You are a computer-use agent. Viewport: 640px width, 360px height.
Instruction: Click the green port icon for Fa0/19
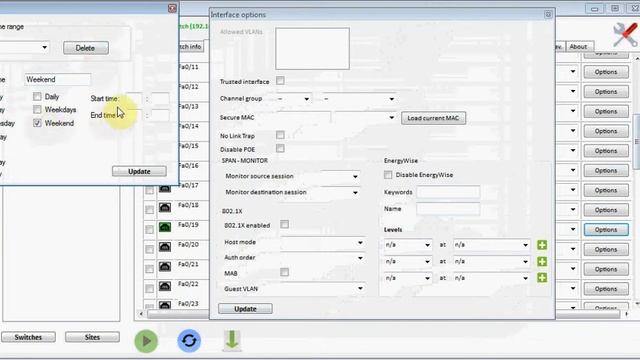[x=165, y=227]
